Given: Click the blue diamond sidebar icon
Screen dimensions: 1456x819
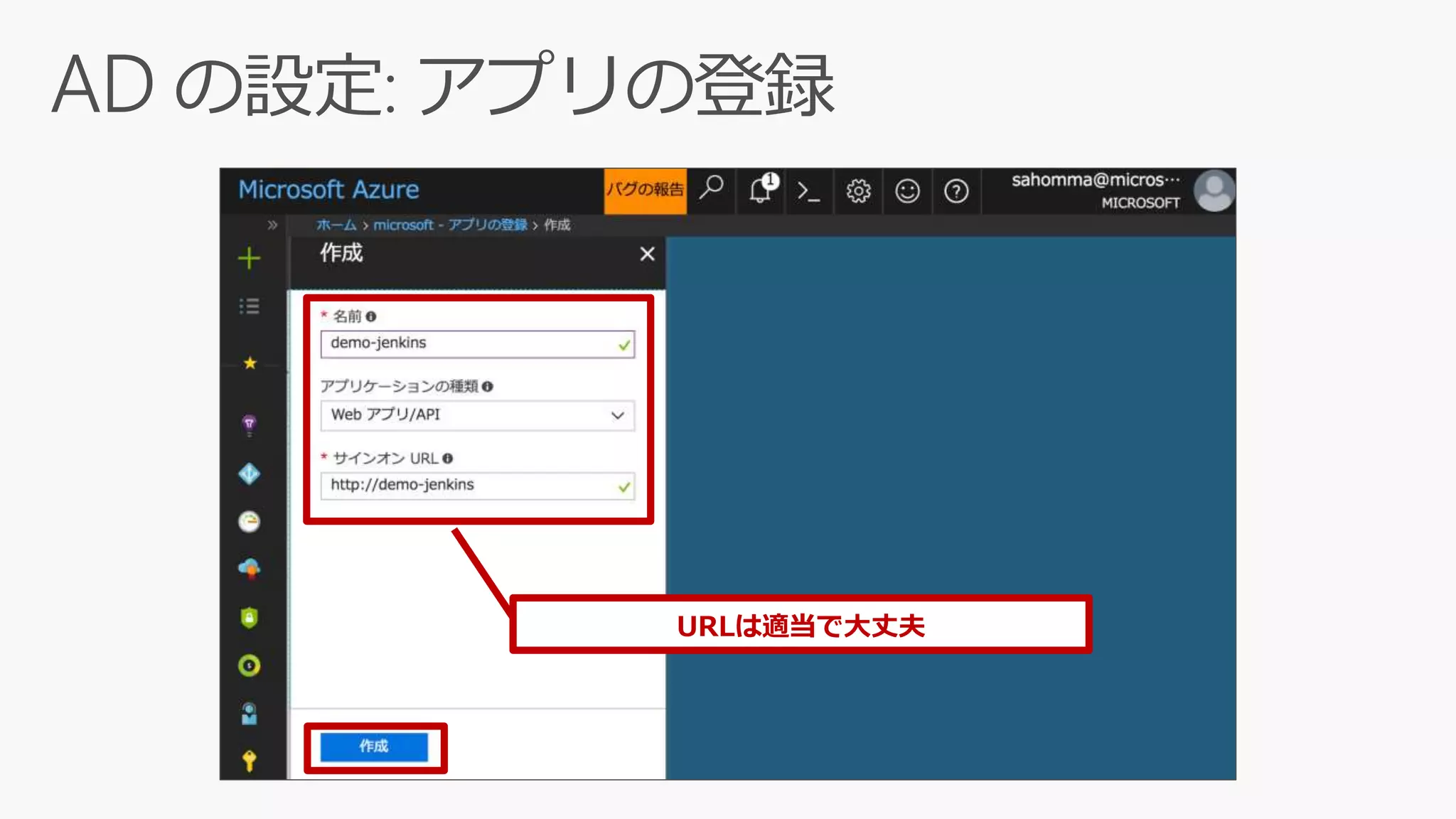Looking at the screenshot, I should pyautogui.click(x=249, y=473).
